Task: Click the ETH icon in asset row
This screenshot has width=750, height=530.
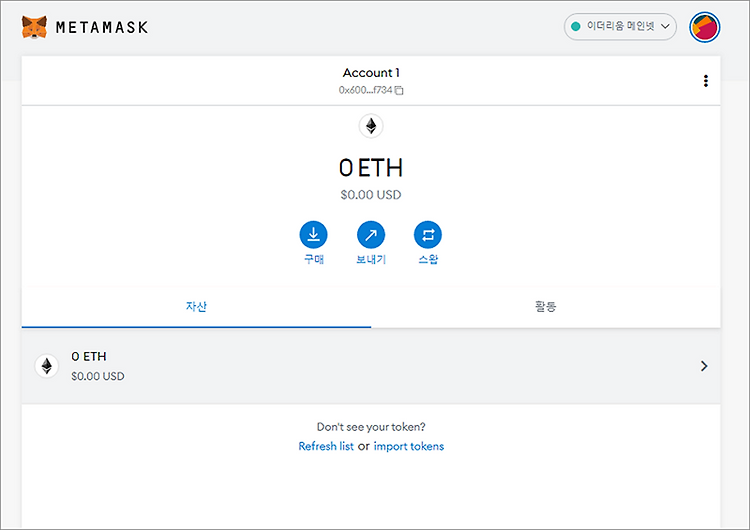Action: point(47,366)
